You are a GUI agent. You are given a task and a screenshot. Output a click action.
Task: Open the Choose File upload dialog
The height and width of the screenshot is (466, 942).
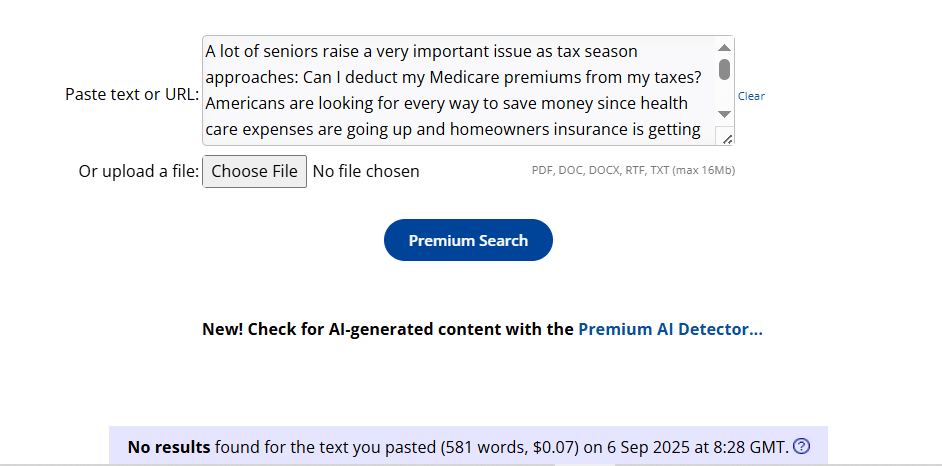pyautogui.click(x=255, y=171)
